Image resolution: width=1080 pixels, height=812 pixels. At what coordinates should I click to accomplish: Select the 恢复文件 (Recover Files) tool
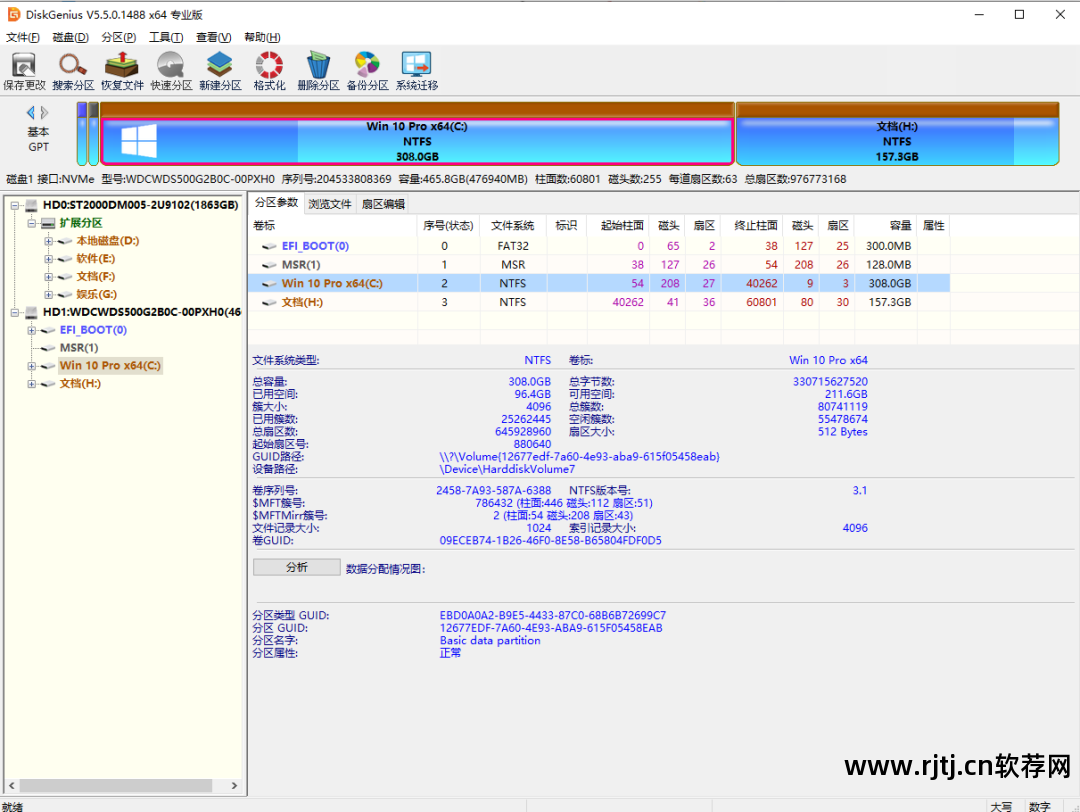[x=121, y=68]
